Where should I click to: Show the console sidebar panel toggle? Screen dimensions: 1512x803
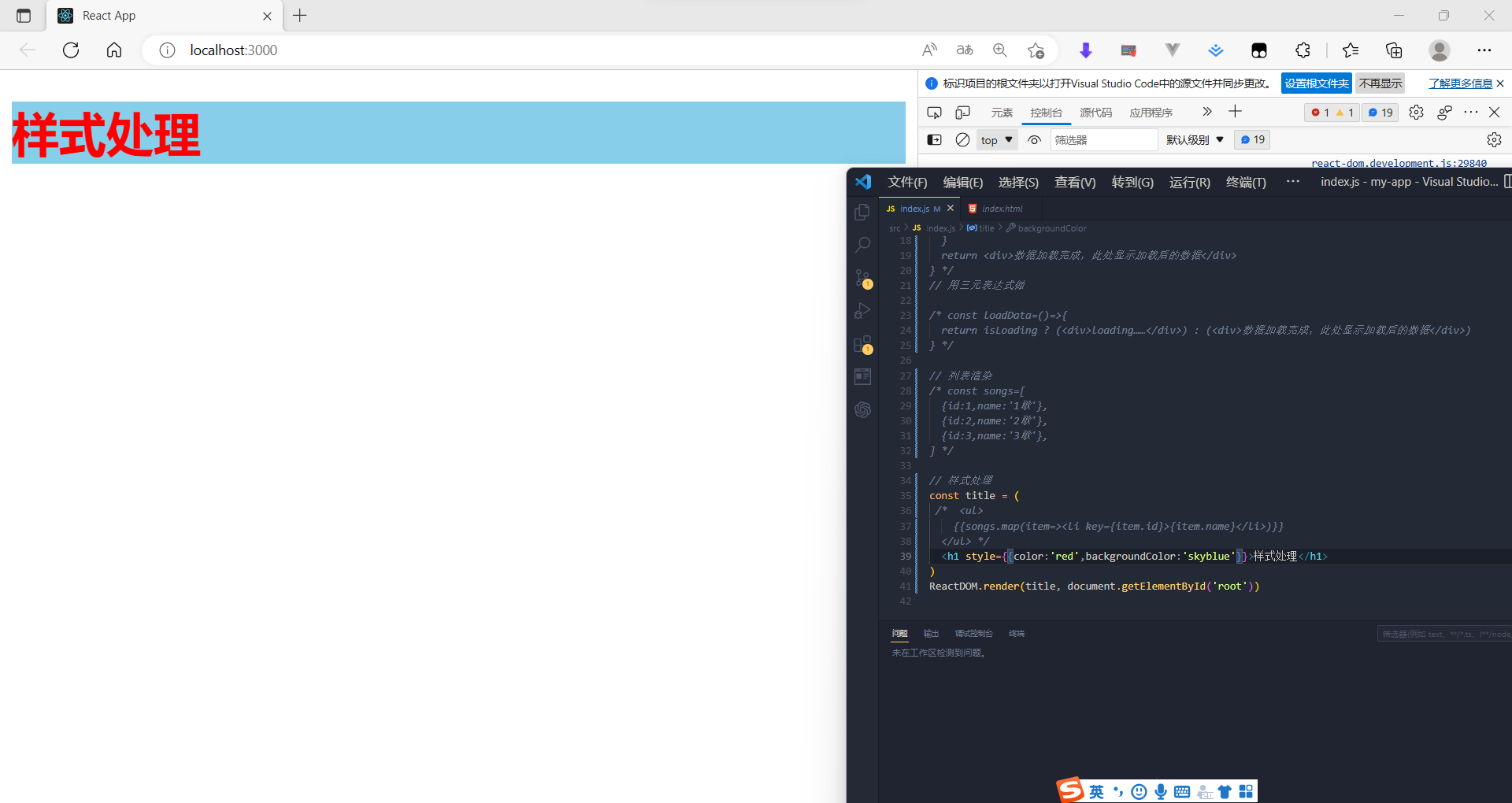935,139
